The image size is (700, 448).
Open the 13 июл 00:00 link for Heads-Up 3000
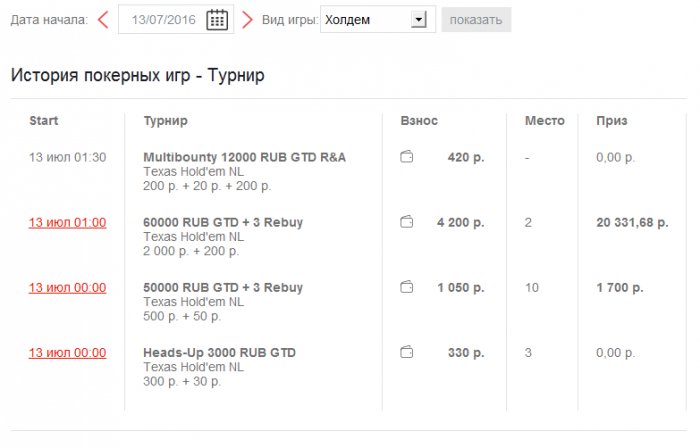tap(67, 353)
